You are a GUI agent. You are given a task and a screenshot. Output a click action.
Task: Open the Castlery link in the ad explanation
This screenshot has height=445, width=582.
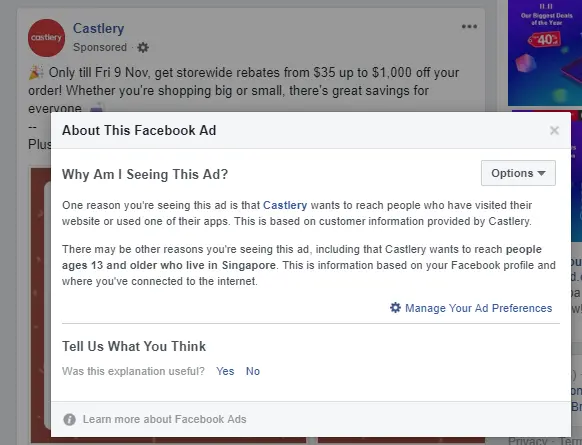click(285, 205)
